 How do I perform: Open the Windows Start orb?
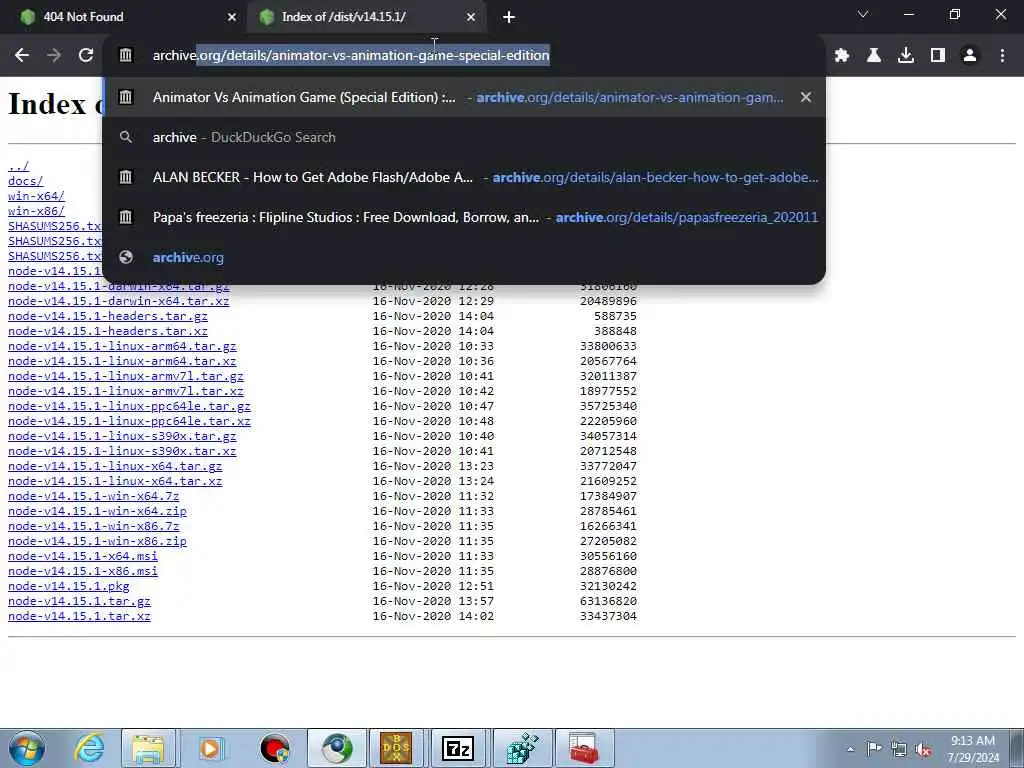point(27,748)
